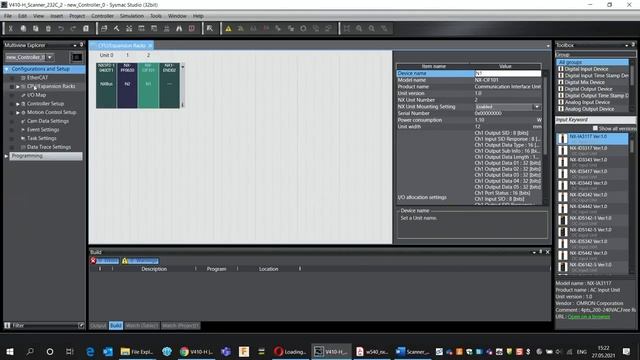Click the yellow warning triangle toolbar icon

pos(228,29)
